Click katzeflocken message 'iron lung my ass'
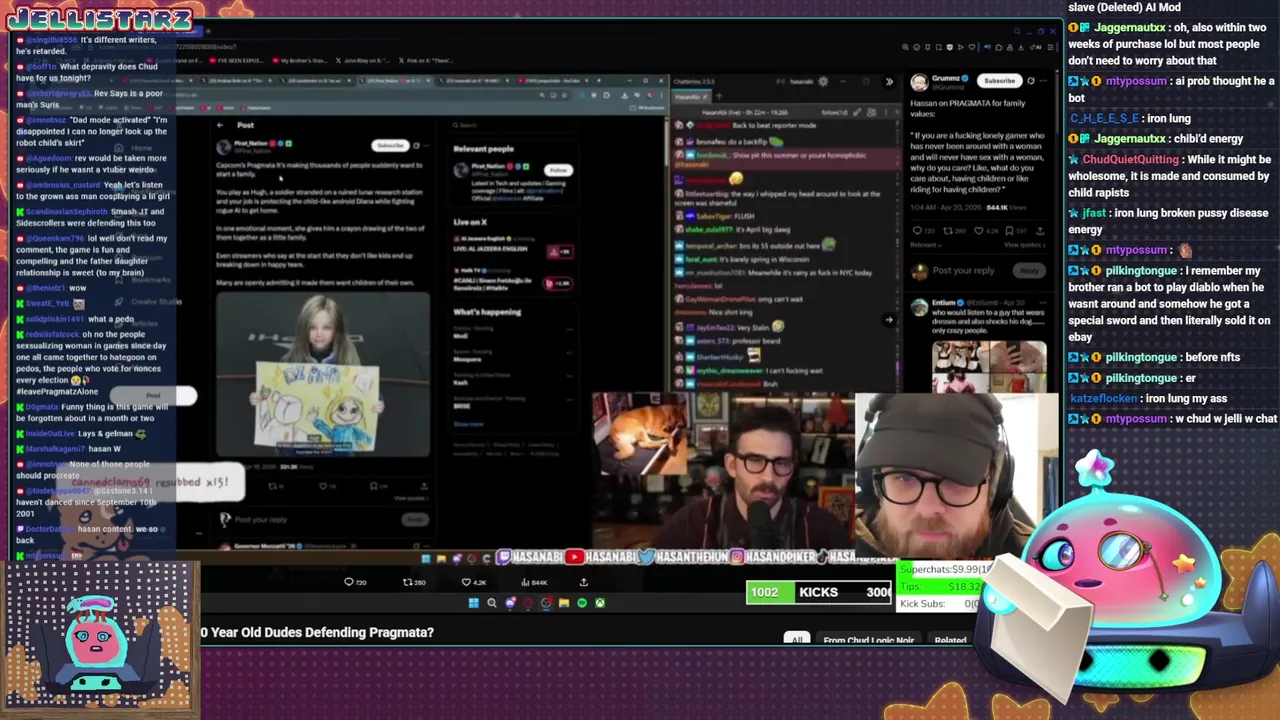 tap(1149, 398)
